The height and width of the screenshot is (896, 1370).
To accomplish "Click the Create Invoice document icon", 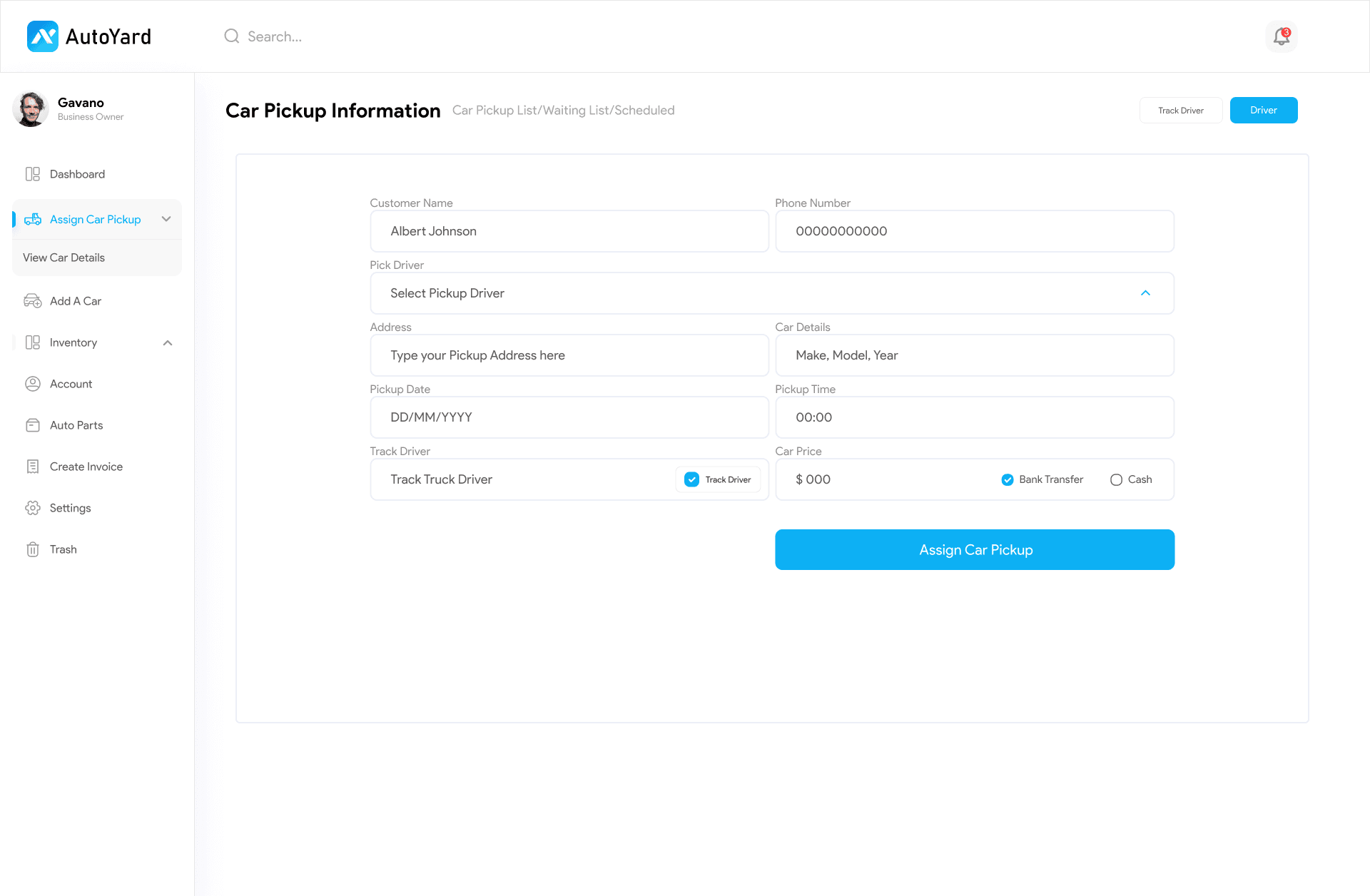I will click(x=33, y=467).
